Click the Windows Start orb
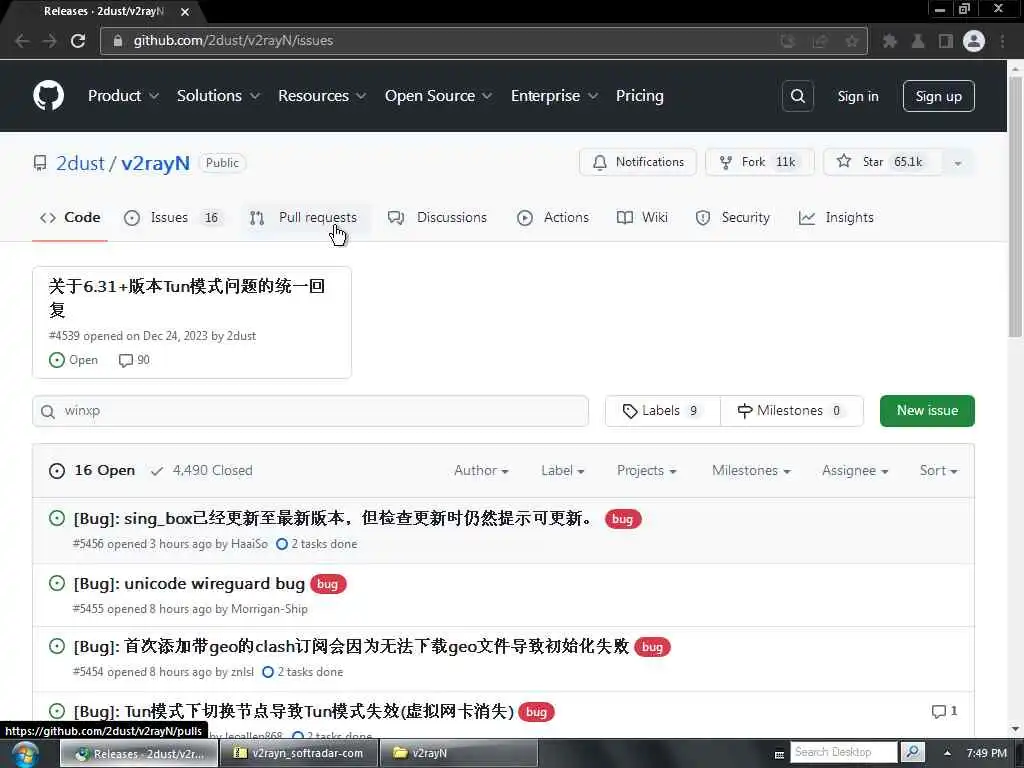The height and width of the screenshot is (768, 1024). coord(24,754)
